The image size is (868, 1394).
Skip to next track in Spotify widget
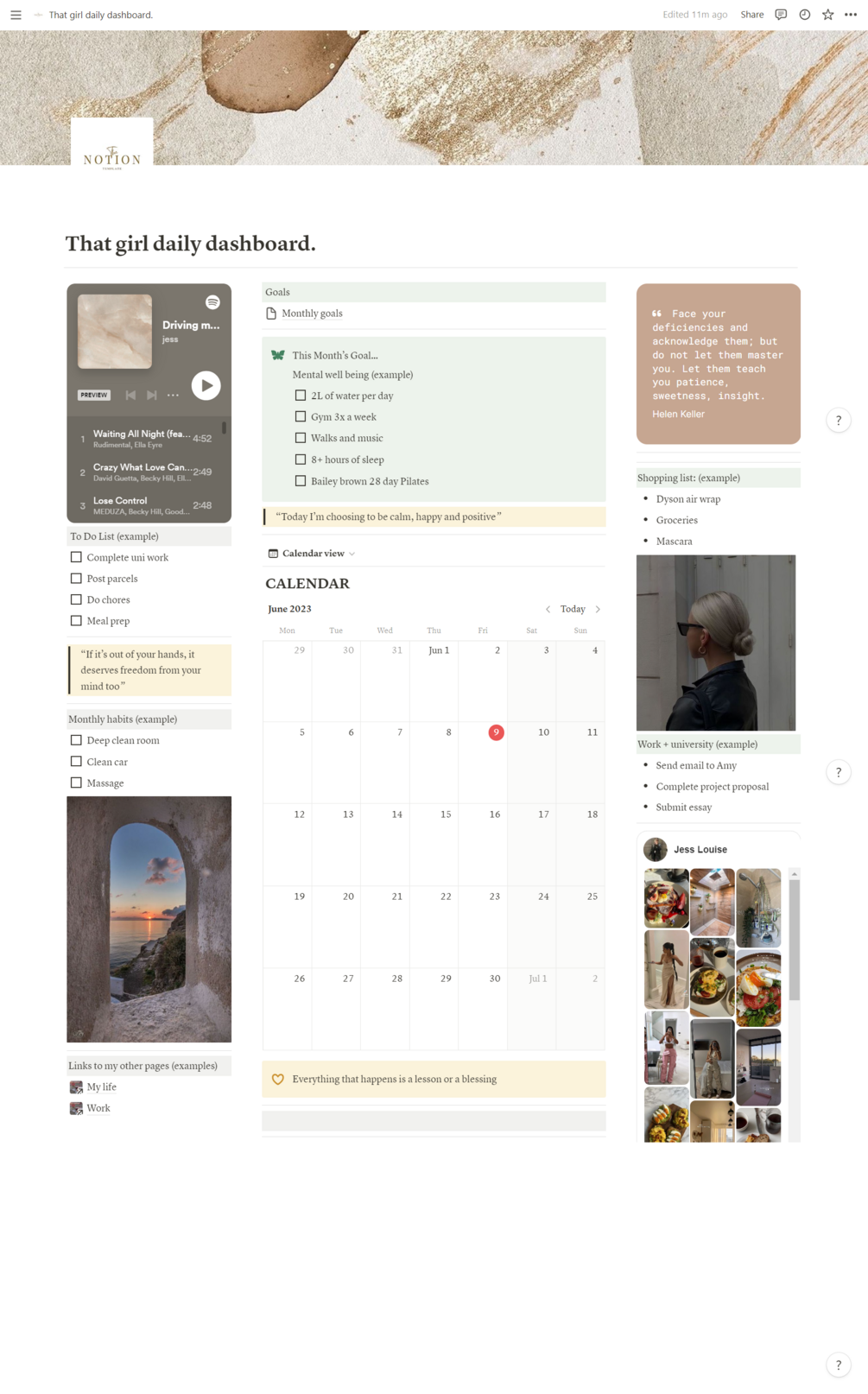(x=152, y=395)
